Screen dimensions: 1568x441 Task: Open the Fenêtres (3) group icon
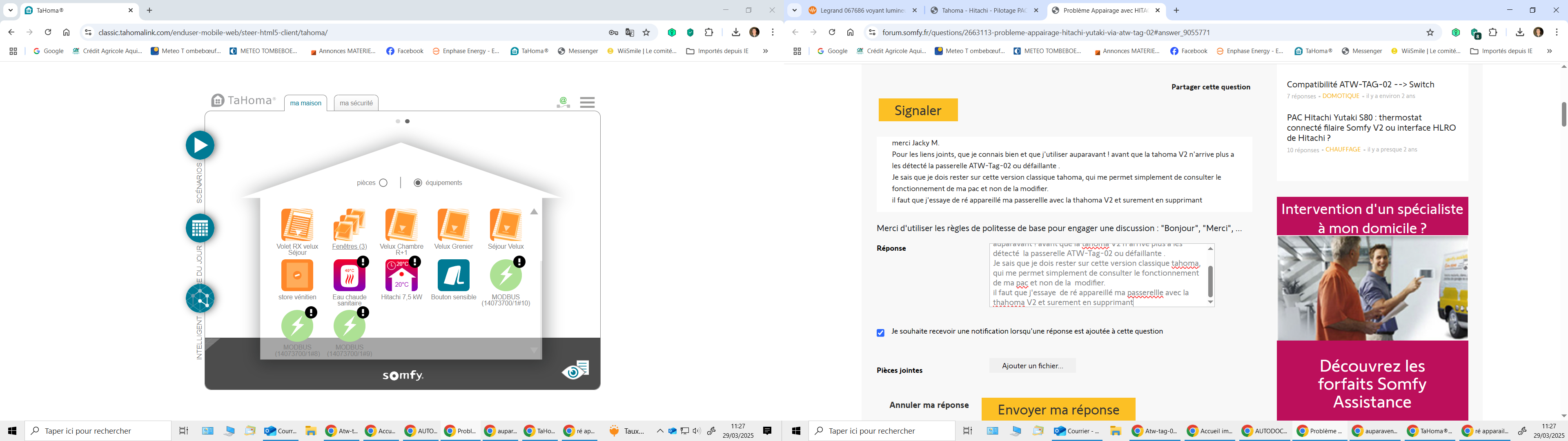click(x=350, y=225)
